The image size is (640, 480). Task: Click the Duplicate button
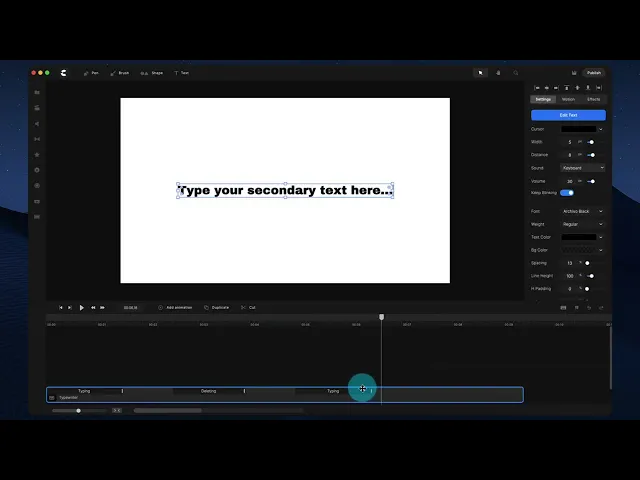[x=216, y=307]
